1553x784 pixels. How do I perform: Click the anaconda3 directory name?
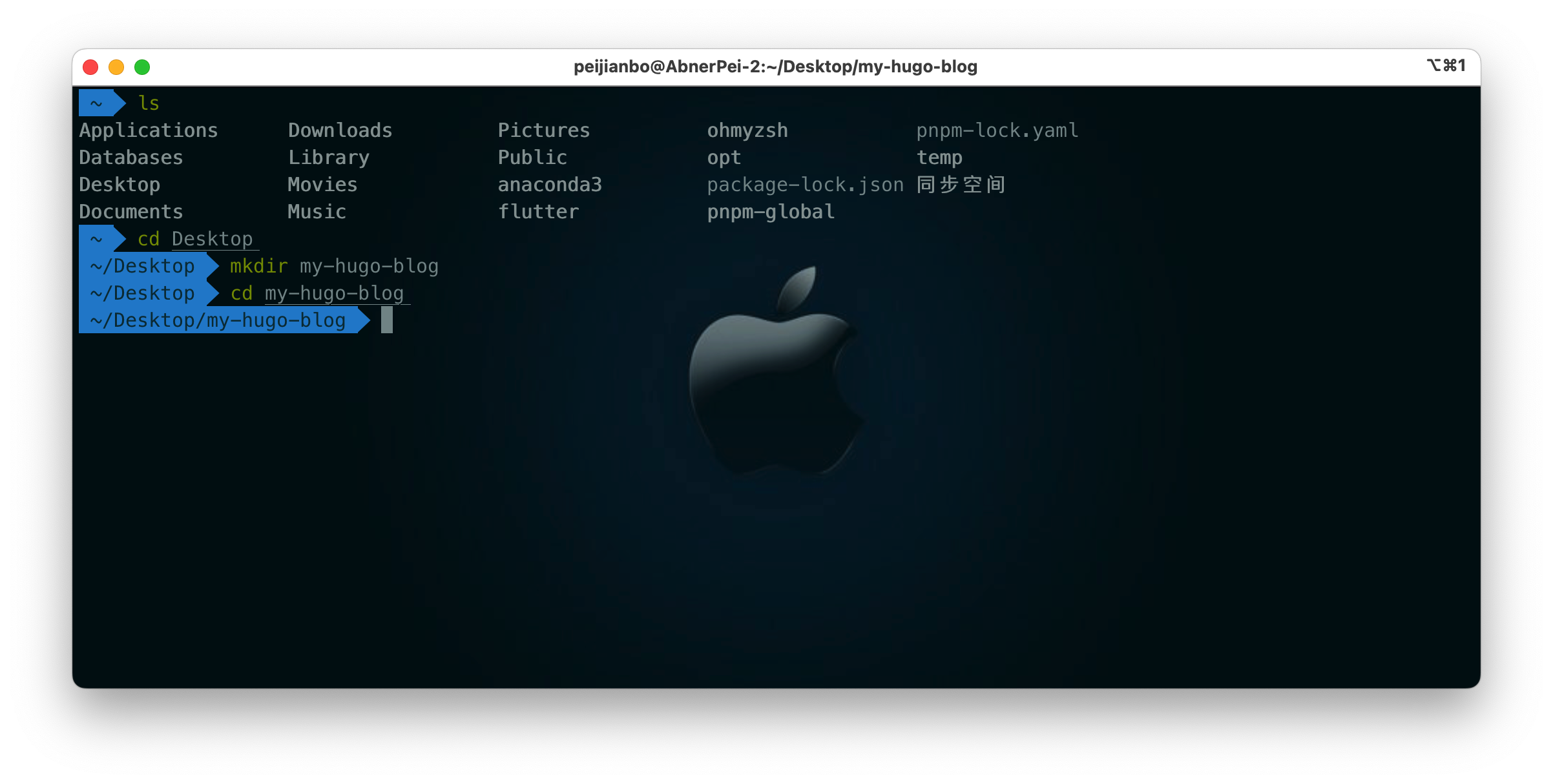click(550, 185)
